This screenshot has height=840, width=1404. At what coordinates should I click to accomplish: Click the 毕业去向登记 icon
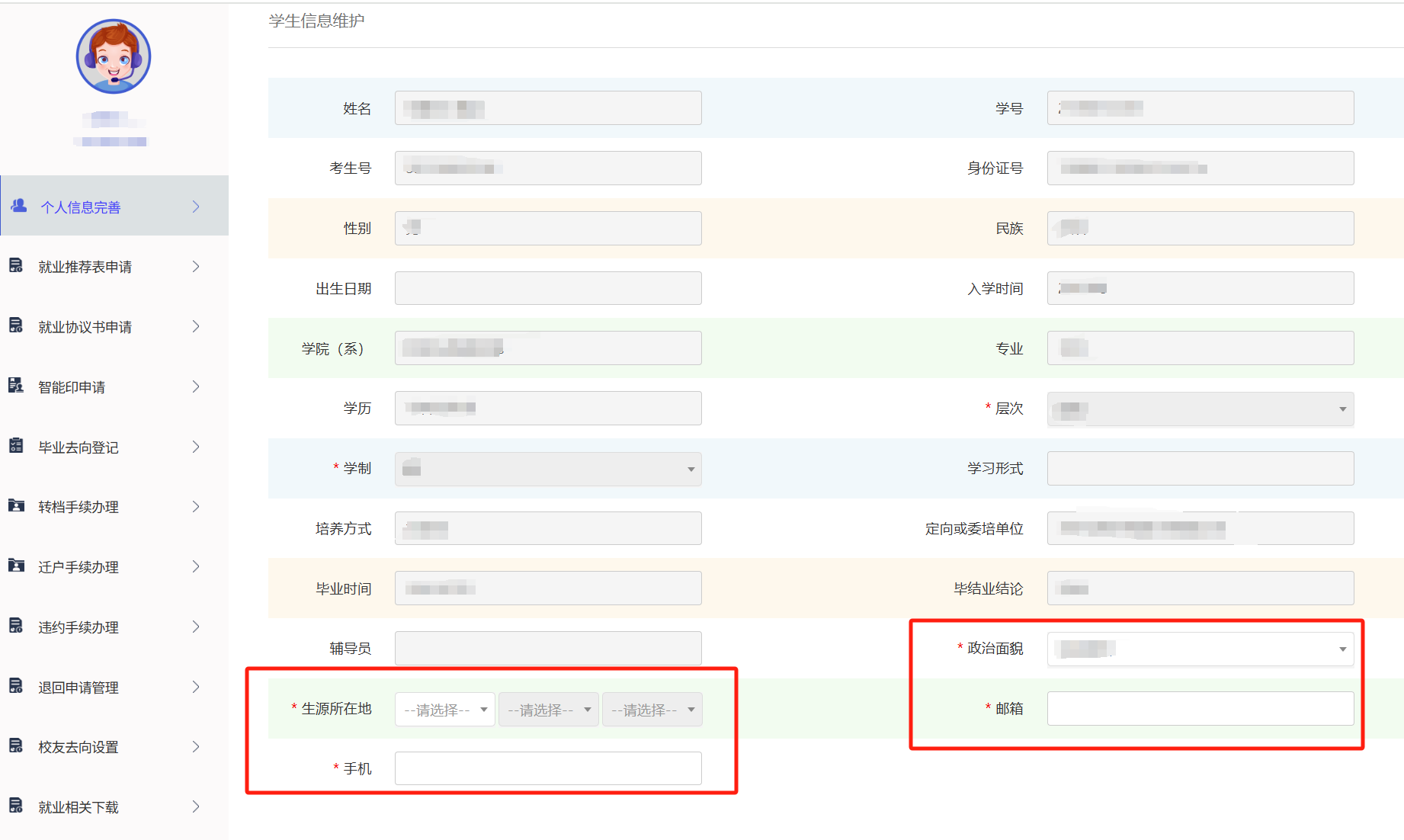coord(16,446)
